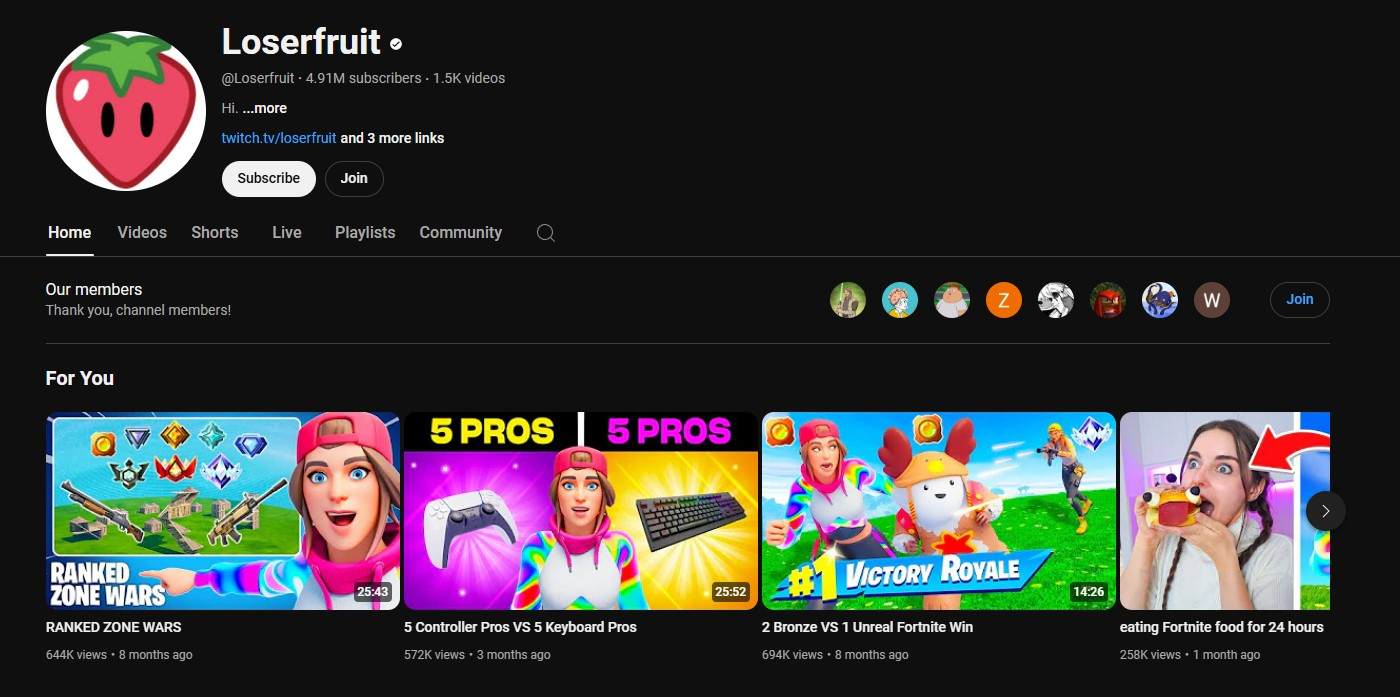The image size is (1400, 697).
Task: Open the RANKED ZONE WARS video thumbnail
Action: [223, 511]
